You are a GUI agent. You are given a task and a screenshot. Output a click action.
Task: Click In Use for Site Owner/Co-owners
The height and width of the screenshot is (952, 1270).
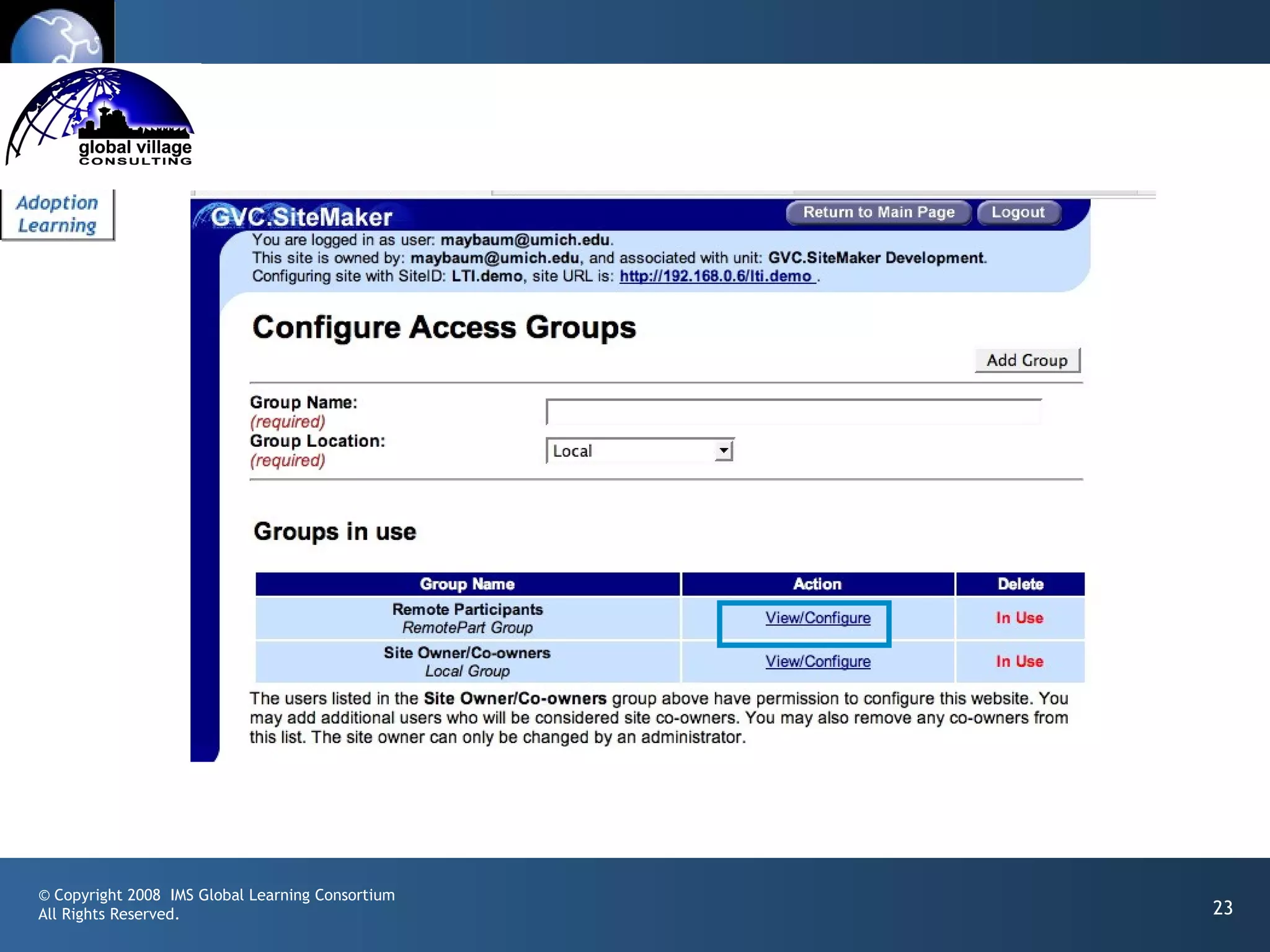pos(1019,661)
